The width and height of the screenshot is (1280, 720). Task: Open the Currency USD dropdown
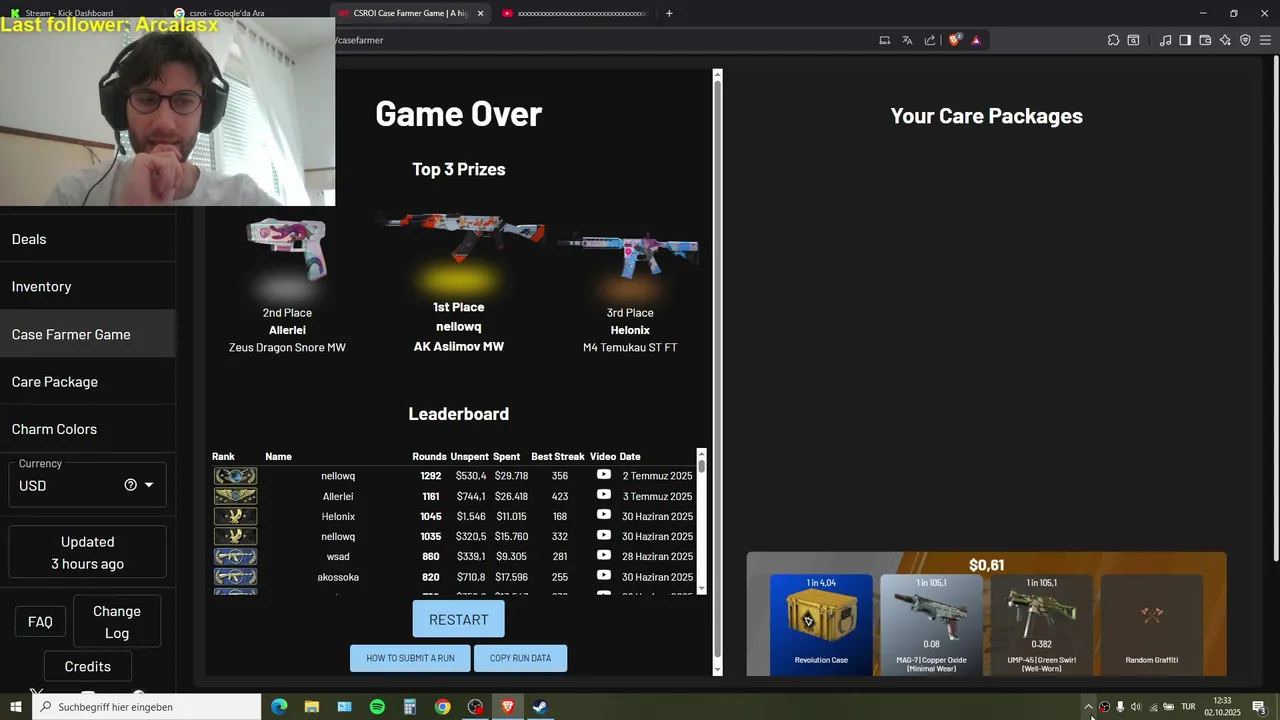pos(87,485)
